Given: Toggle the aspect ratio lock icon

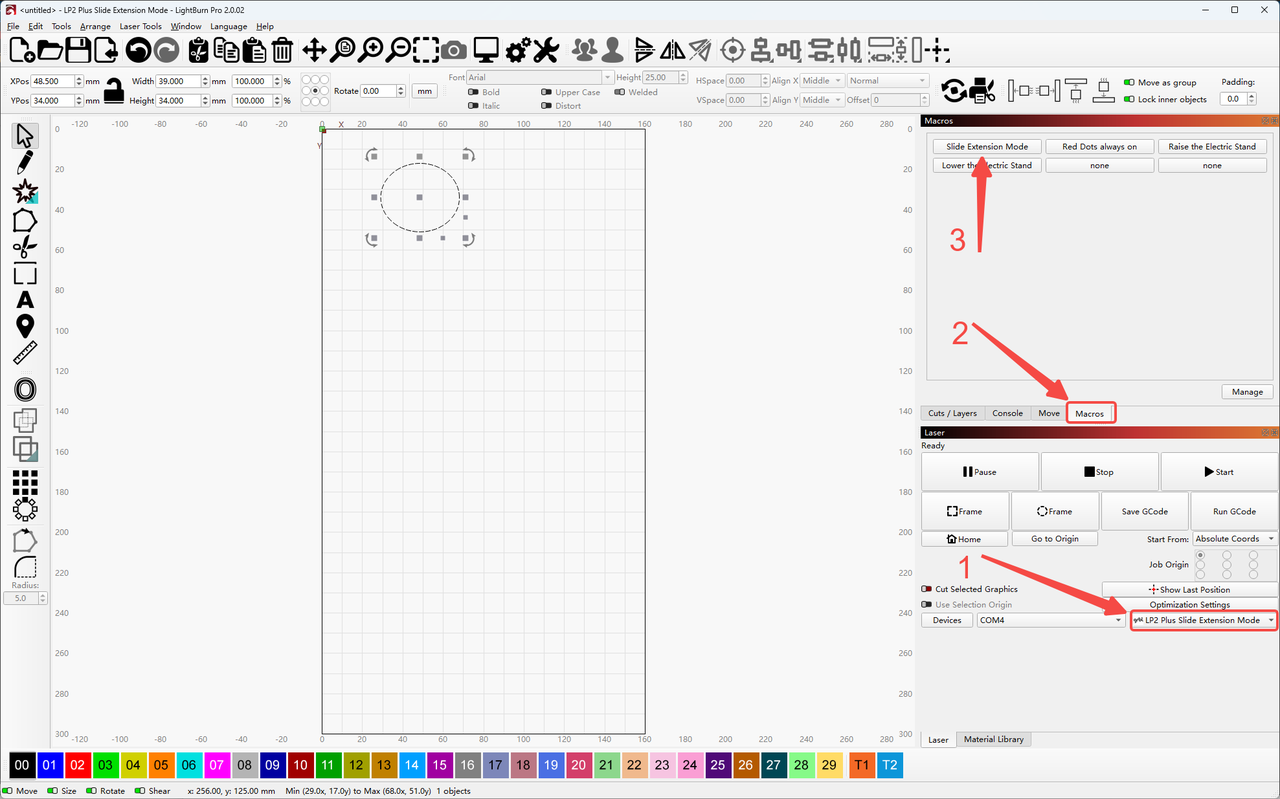Looking at the screenshot, I should pyautogui.click(x=114, y=90).
